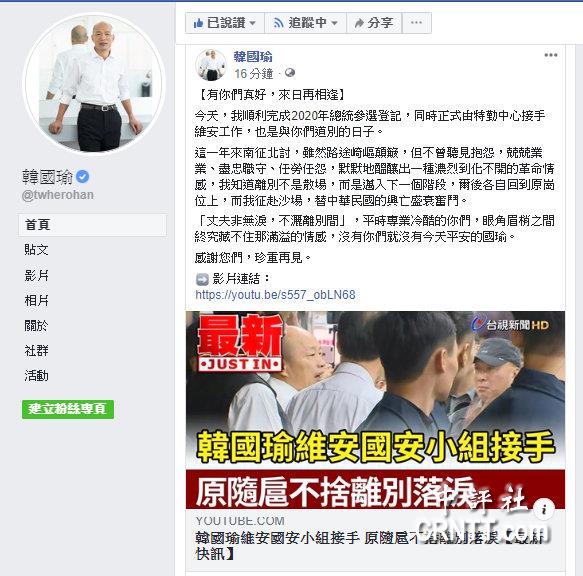Viewport: 583px width, 576px height.
Task: Open 貼文 section in the sidebar
Action: point(36,250)
